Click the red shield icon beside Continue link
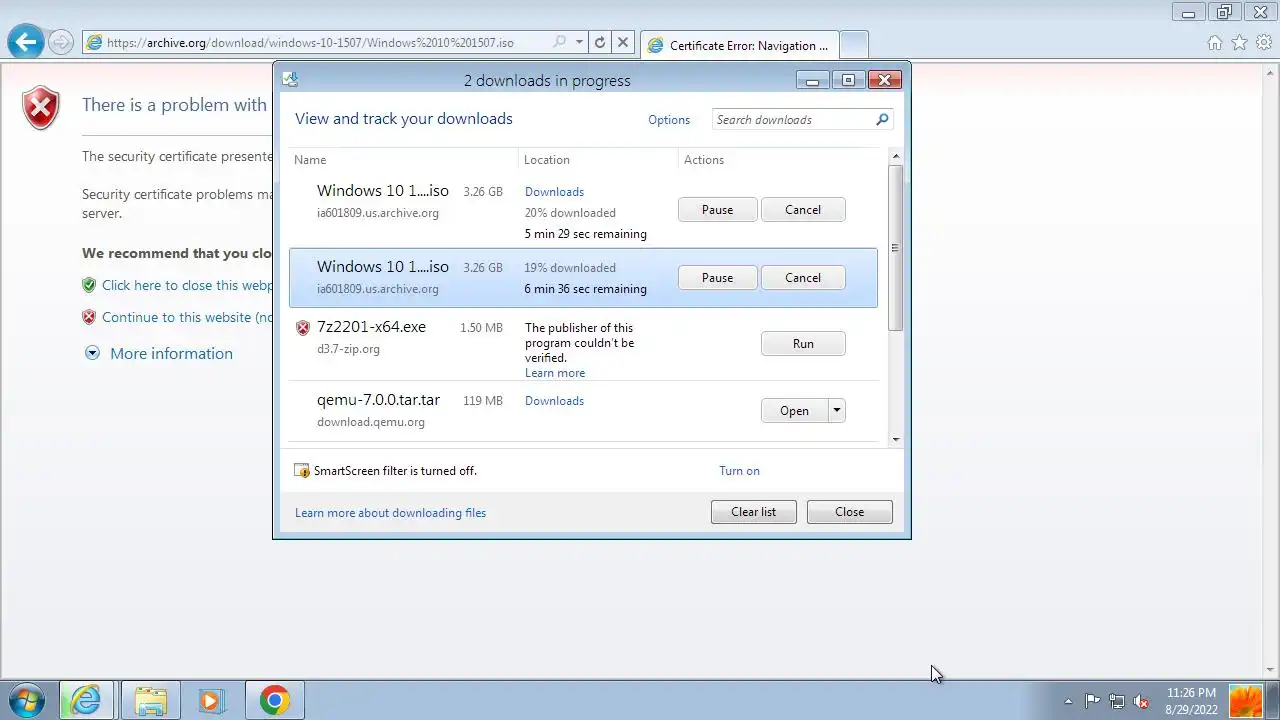 [89, 317]
